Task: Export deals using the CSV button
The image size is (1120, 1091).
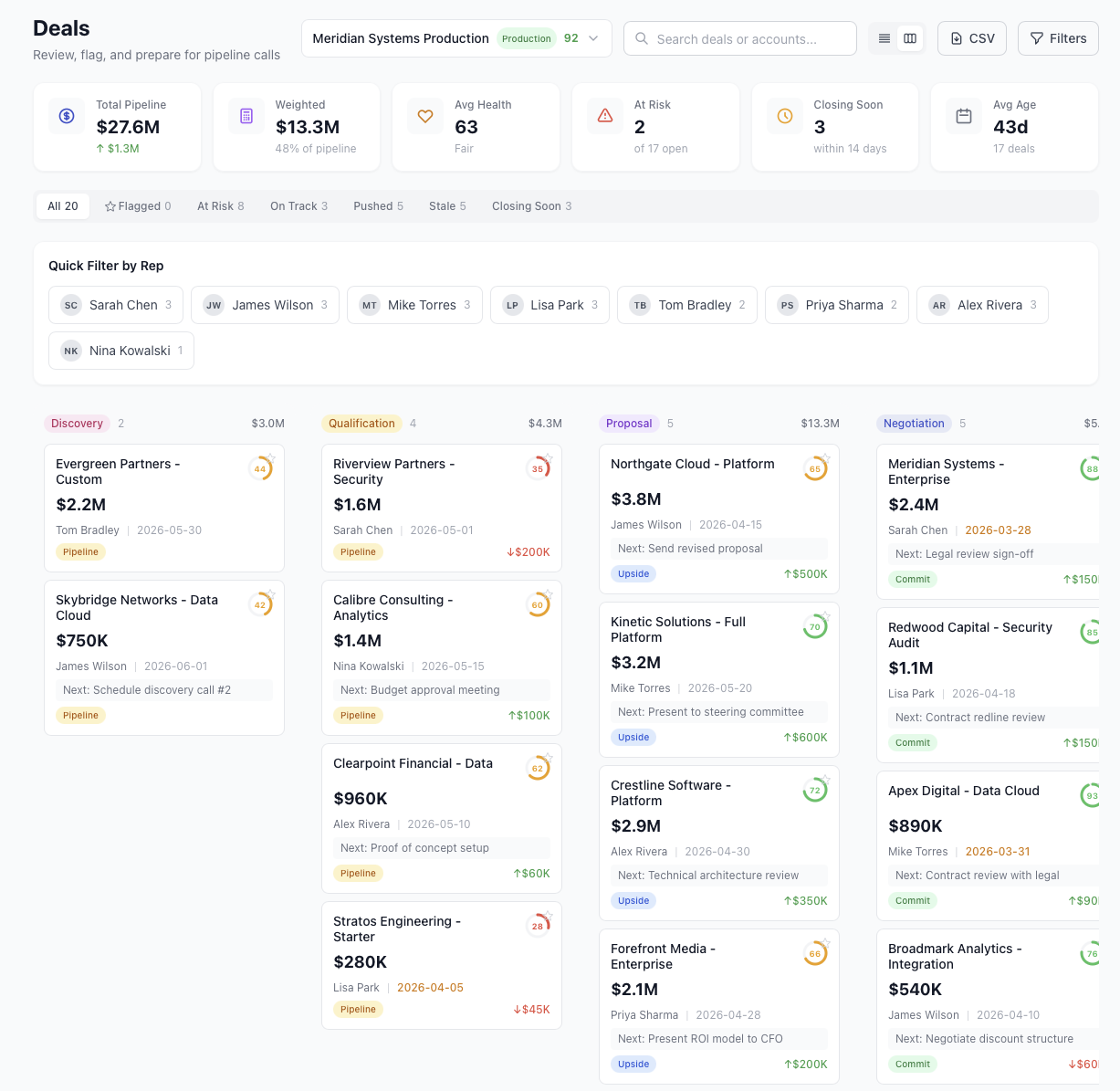Action: pyautogui.click(x=971, y=37)
